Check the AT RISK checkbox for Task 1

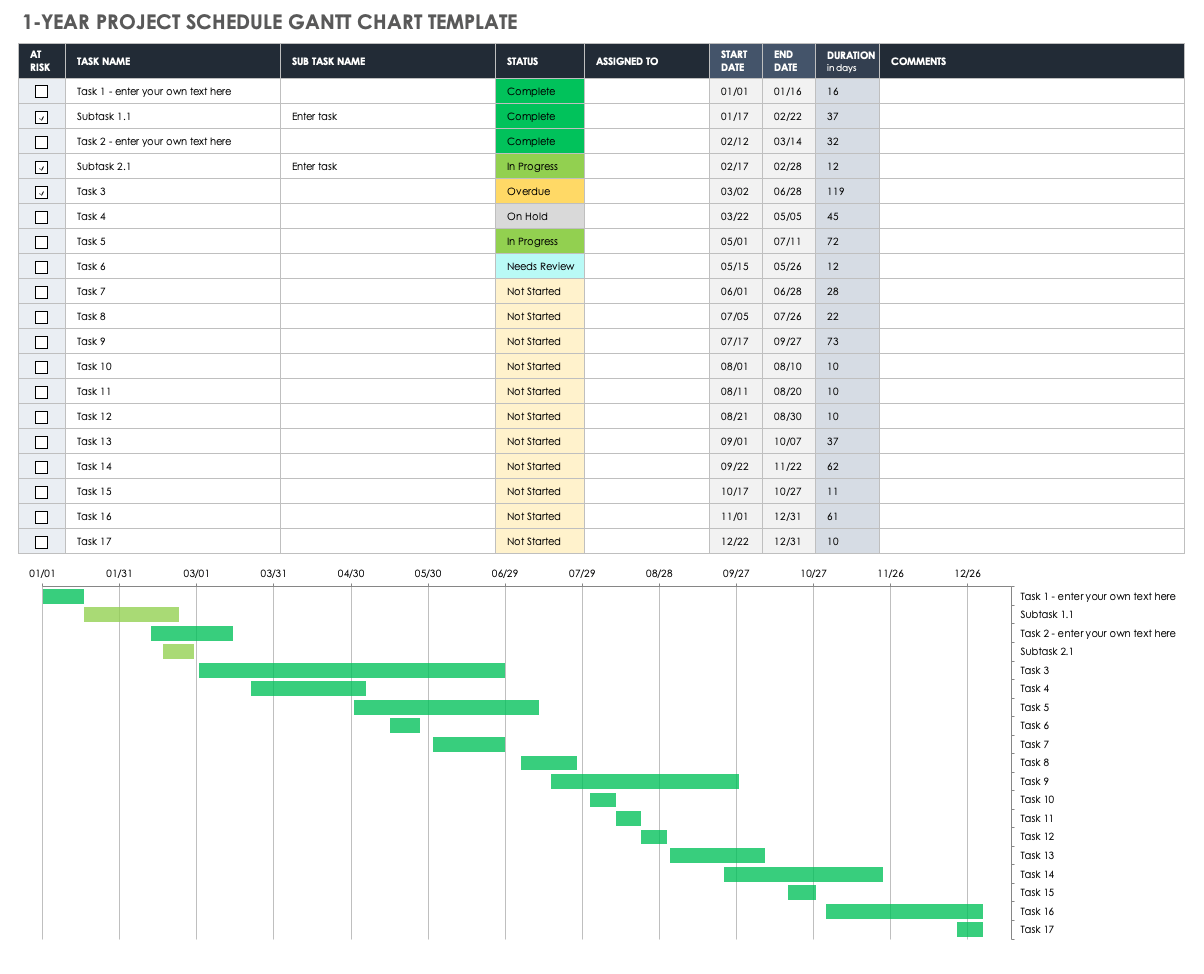[41, 91]
